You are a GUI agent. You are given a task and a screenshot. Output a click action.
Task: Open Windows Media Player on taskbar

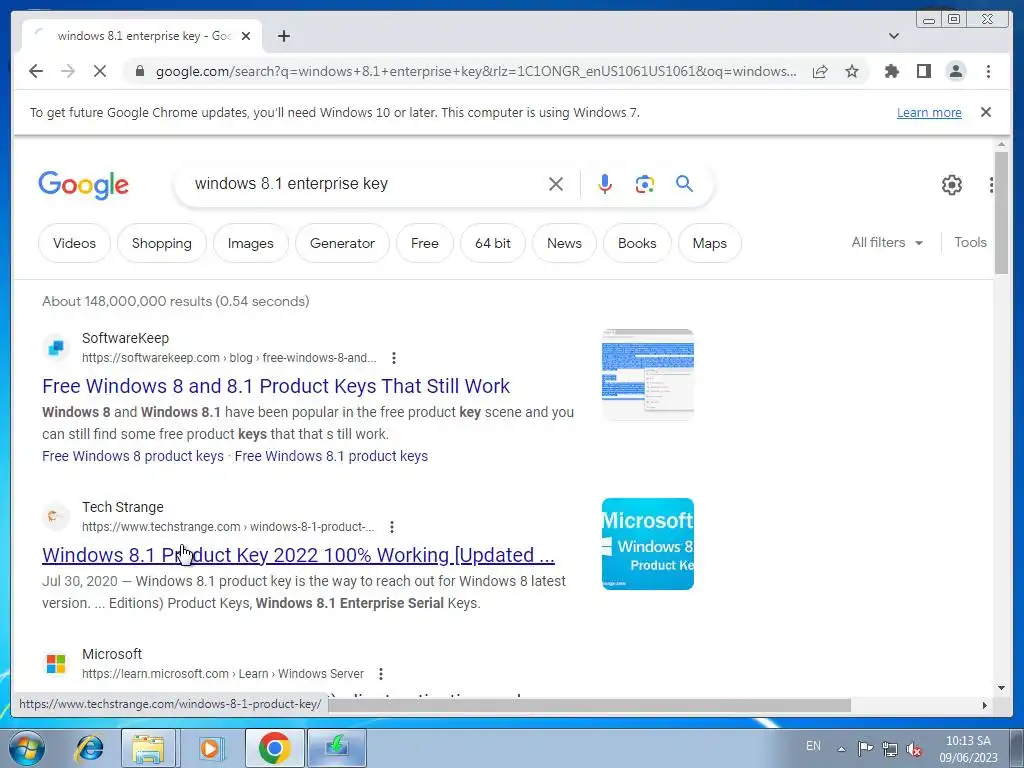click(210, 748)
